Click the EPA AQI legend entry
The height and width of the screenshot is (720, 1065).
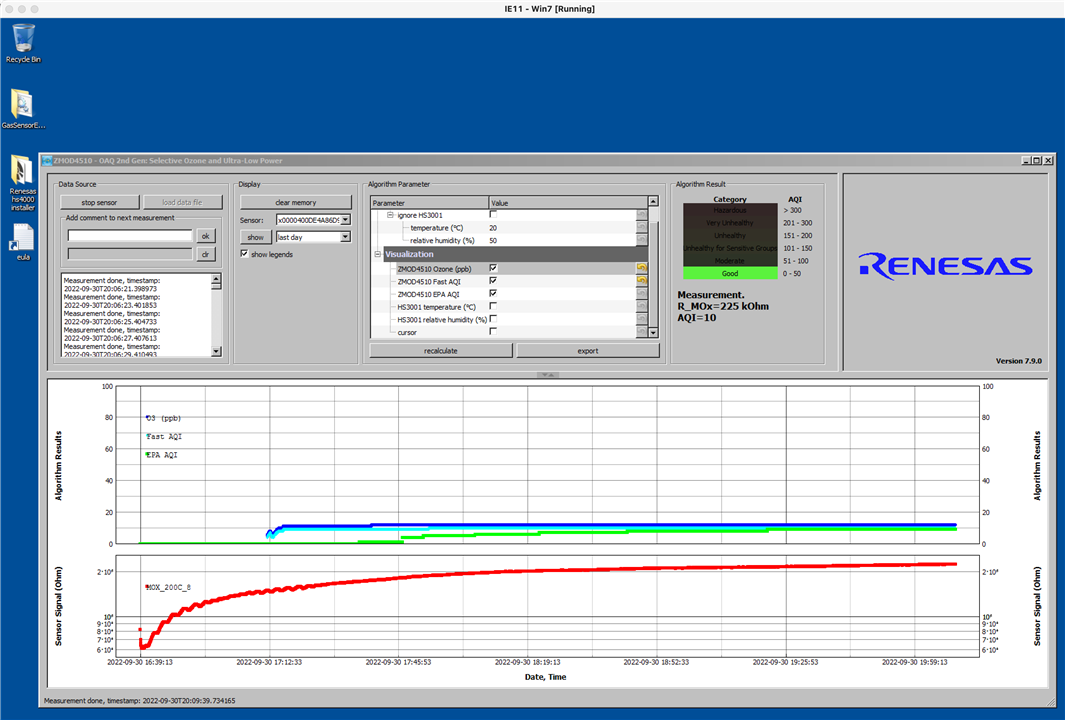(162, 454)
